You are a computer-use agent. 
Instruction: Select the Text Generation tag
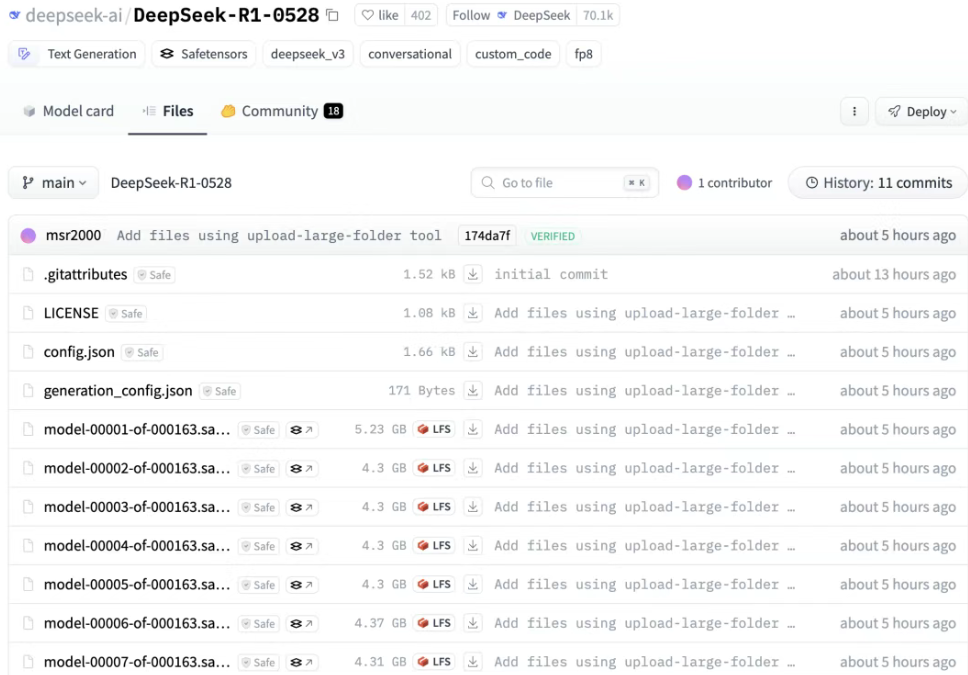77,54
